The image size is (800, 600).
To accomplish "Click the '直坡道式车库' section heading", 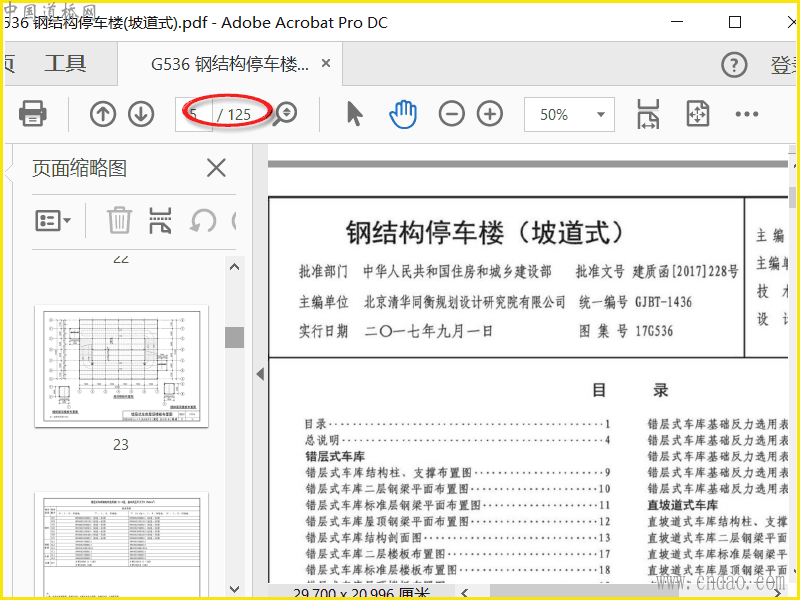I will [682, 505].
